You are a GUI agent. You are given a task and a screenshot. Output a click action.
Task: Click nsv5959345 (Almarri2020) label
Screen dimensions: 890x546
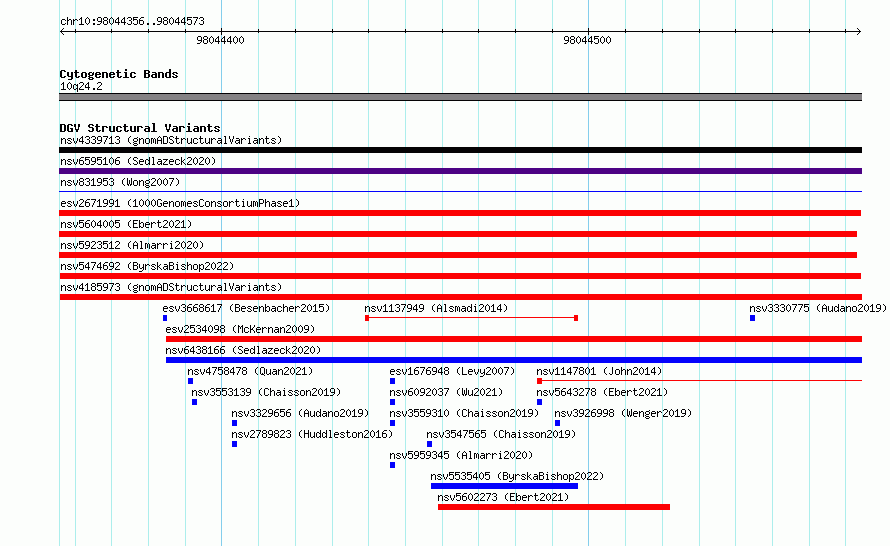461,455
